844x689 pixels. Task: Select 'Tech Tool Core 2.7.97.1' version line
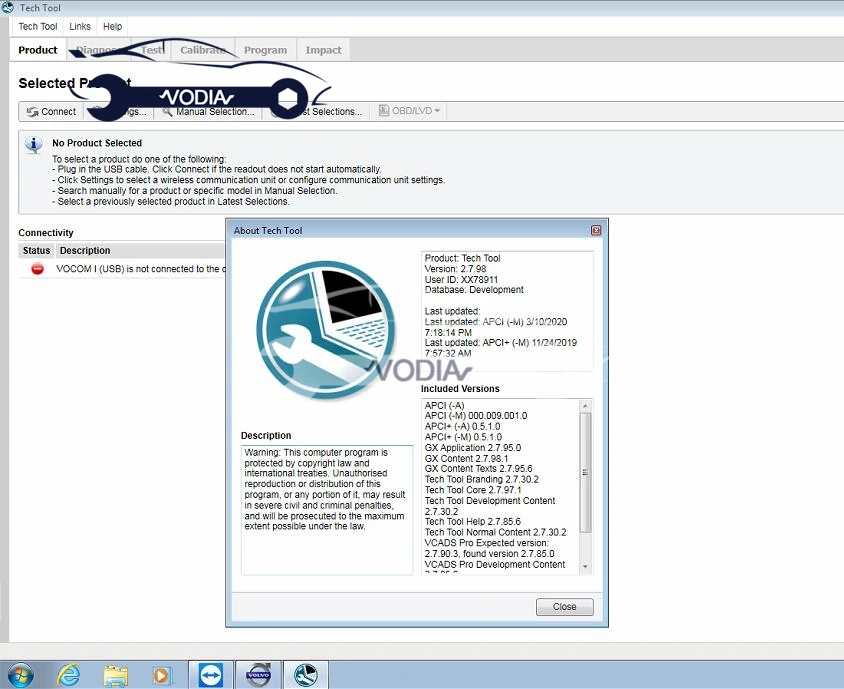tap(473, 490)
